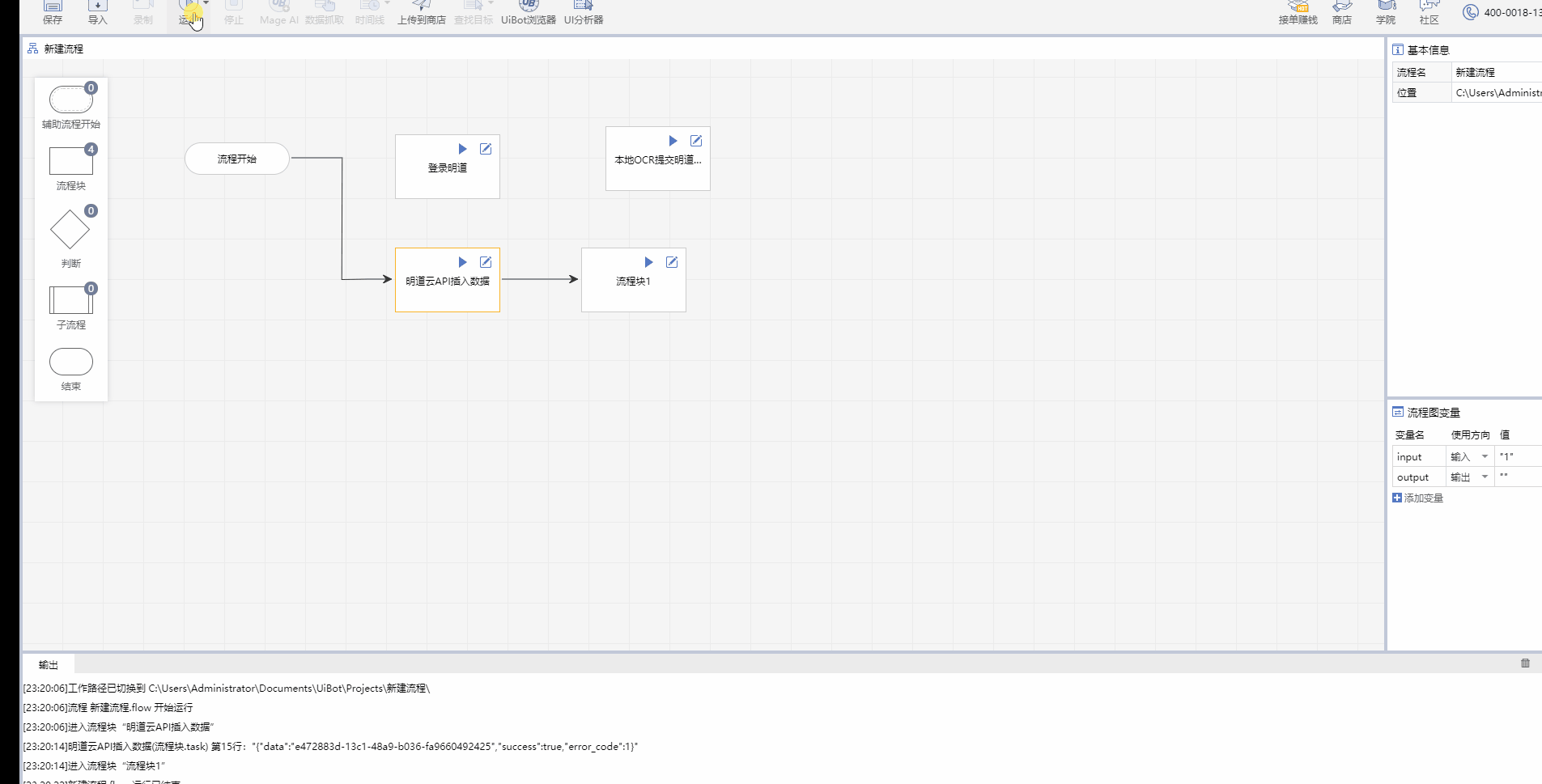Edit the 本地OCR提交明道 block
This screenshot has width=1542, height=784.
pyautogui.click(x=696, y=141)
